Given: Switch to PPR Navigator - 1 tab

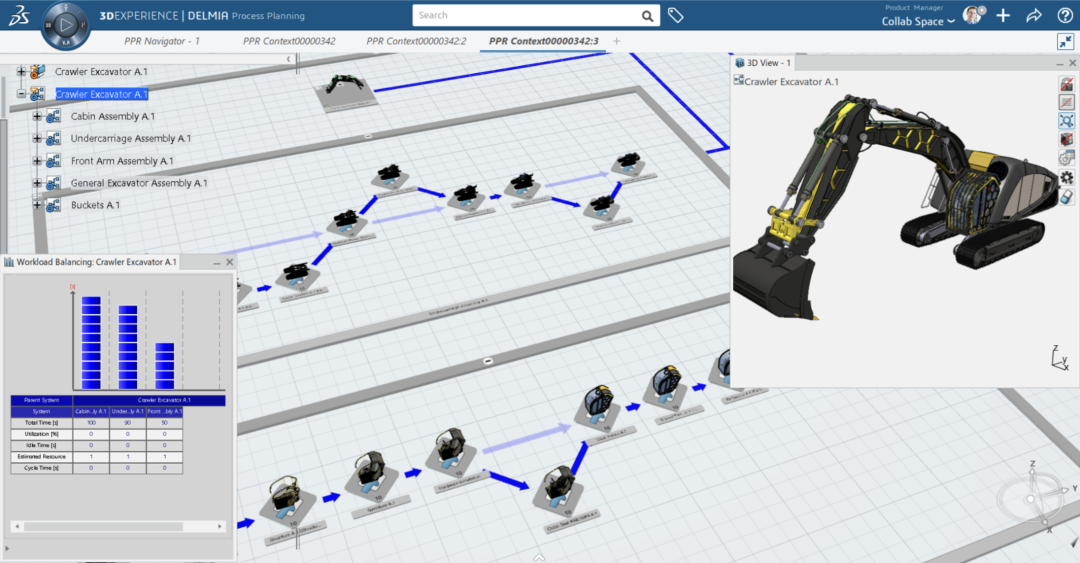Looking at the screenshot, I should tap(161, 41).
